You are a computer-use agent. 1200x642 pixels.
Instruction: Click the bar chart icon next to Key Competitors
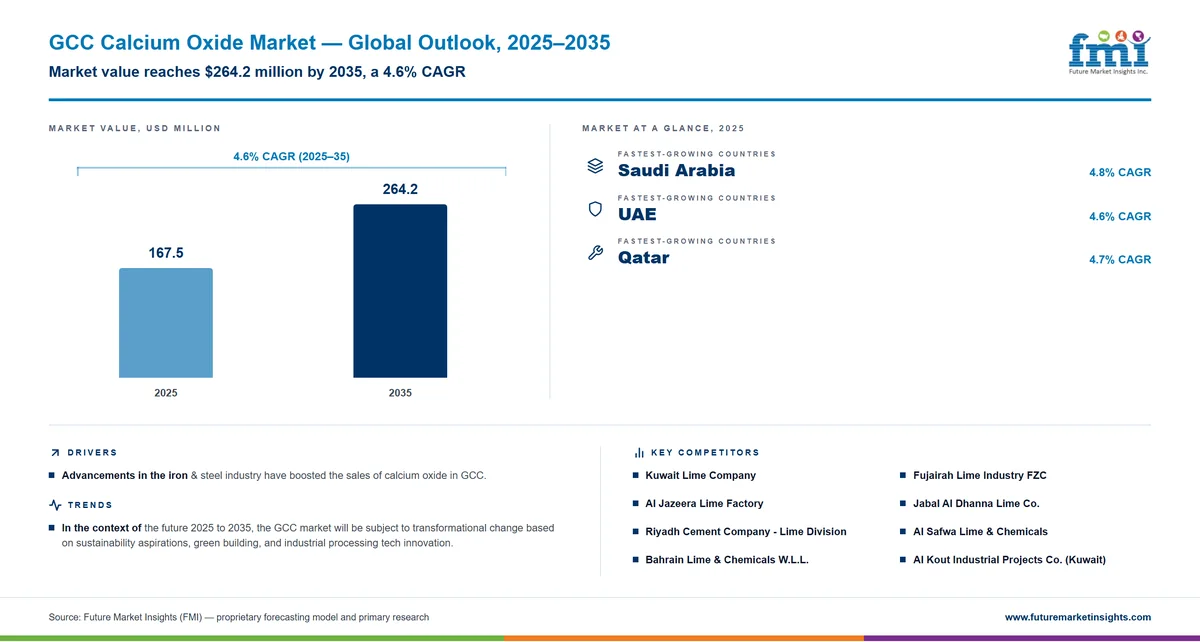639,453
